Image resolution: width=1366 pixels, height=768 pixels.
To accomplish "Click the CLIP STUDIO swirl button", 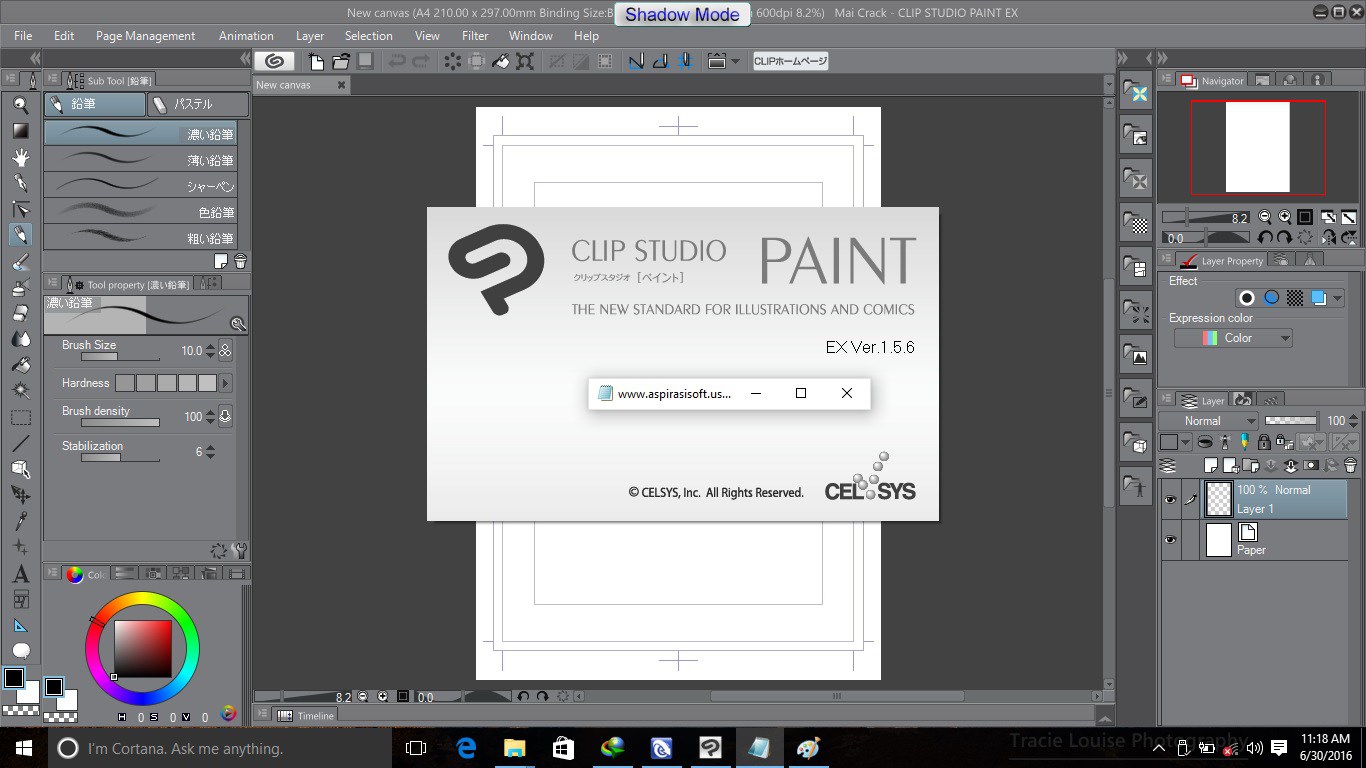I will click(274, 61).
